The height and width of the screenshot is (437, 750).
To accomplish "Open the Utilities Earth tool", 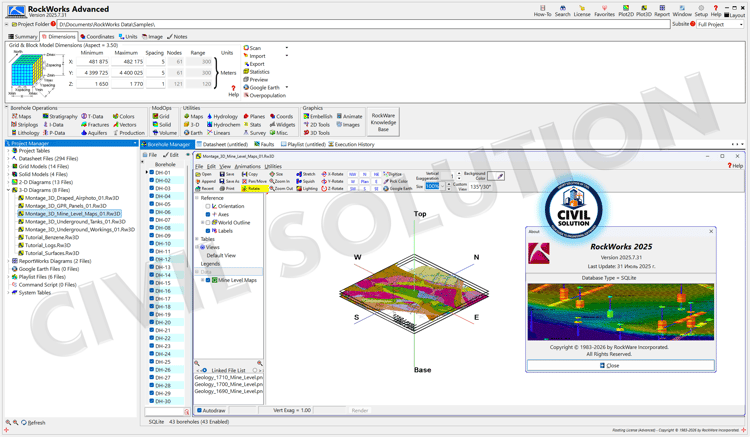I will coord(193,133).
